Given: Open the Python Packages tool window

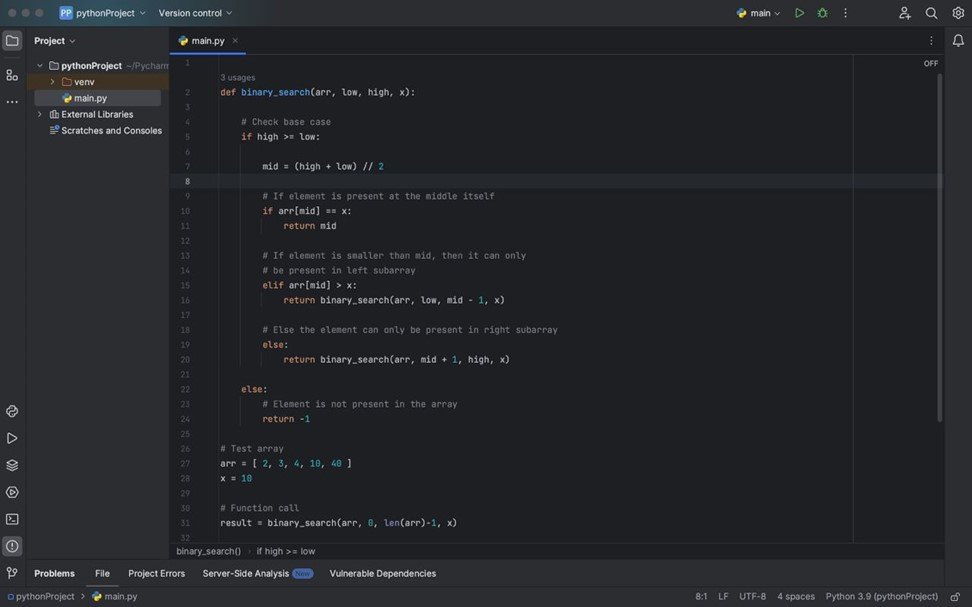Looking at the screenshot, I should click(x=12, y=411).
